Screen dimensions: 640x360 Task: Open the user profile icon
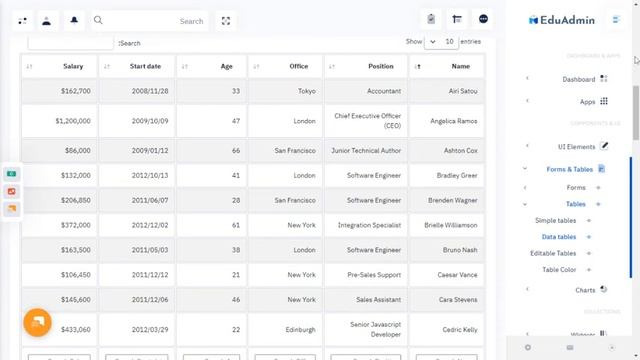pos(47,21)
